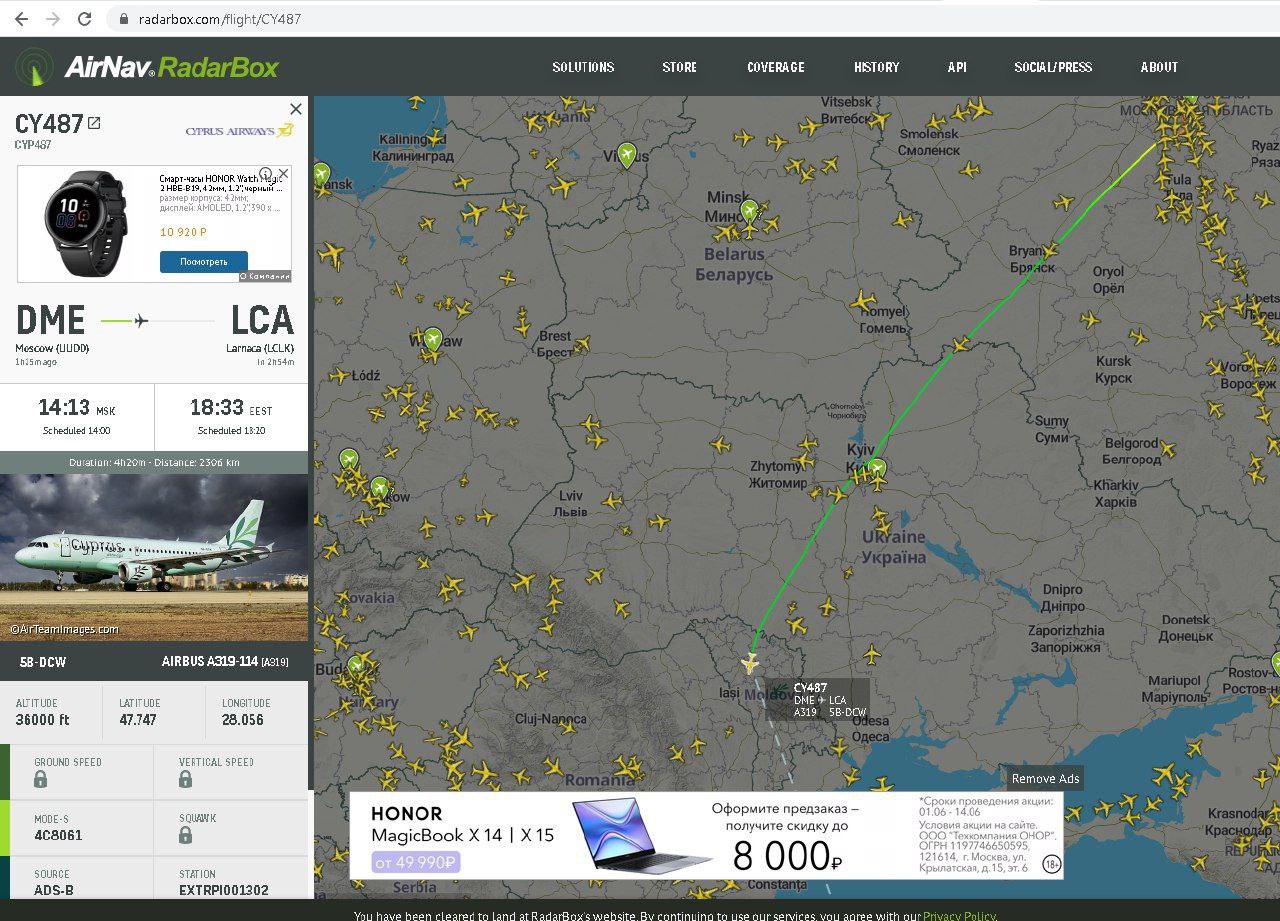The image size is (1280, 921).
Task: Click the browser back arrow
Action: click(x=21, y=19)
